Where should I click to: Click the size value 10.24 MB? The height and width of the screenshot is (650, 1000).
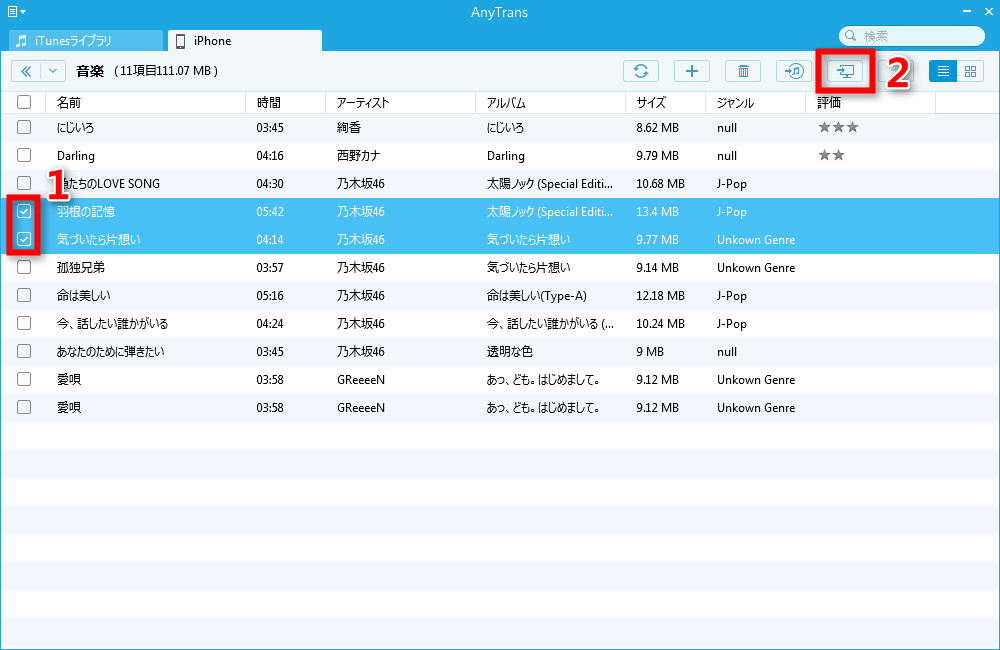pyautogui.click(x=660, y=324)
